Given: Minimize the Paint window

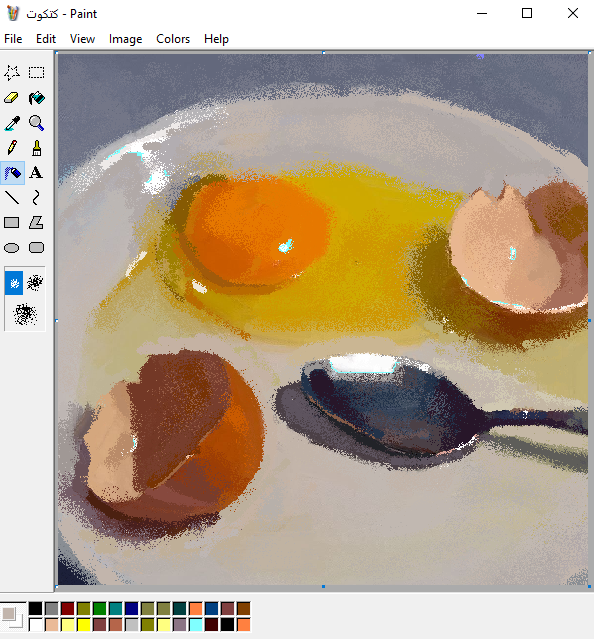Looking at the screenshot, I should tap(482, 13).
